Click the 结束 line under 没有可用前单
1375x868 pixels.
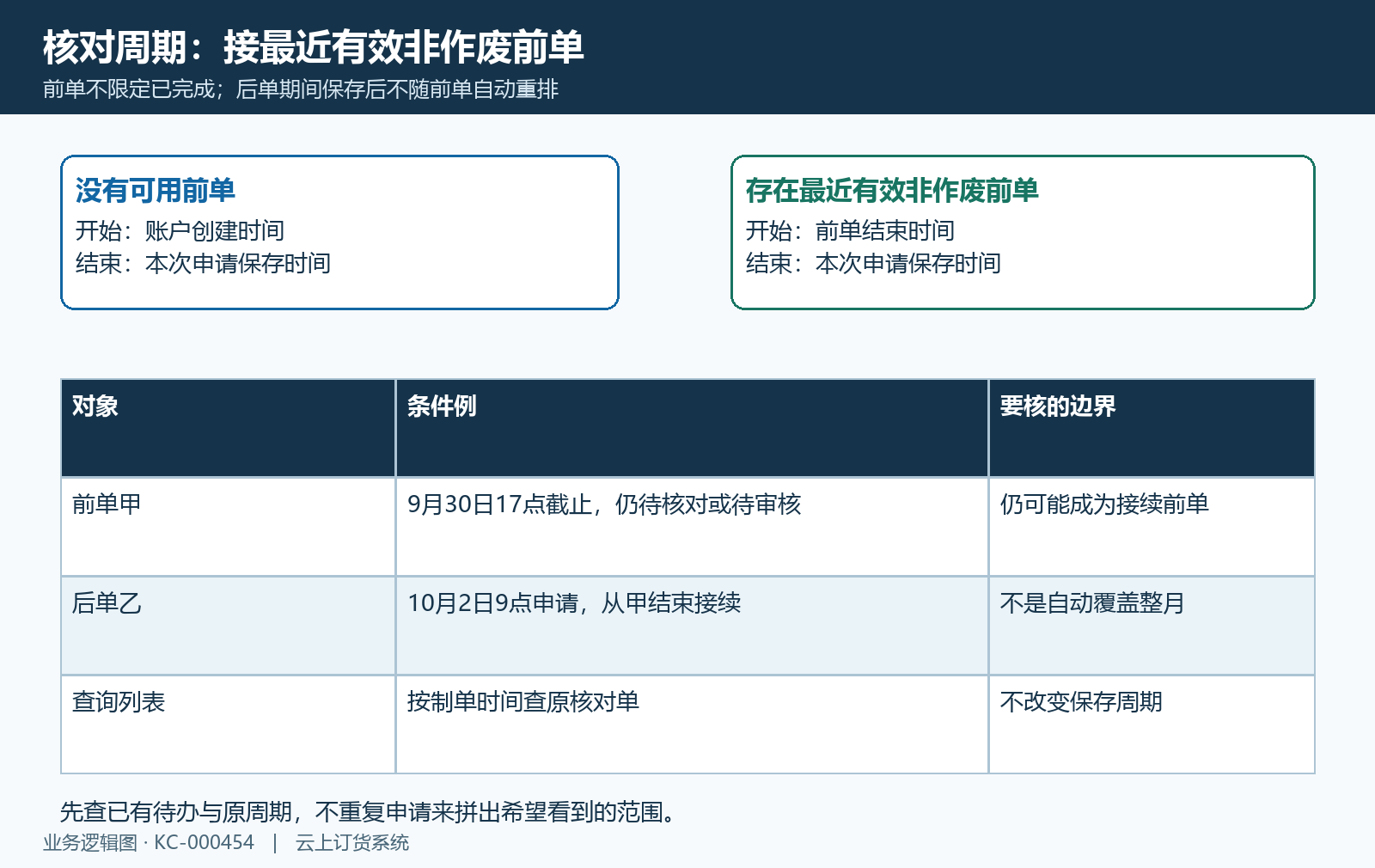point(203,263)
